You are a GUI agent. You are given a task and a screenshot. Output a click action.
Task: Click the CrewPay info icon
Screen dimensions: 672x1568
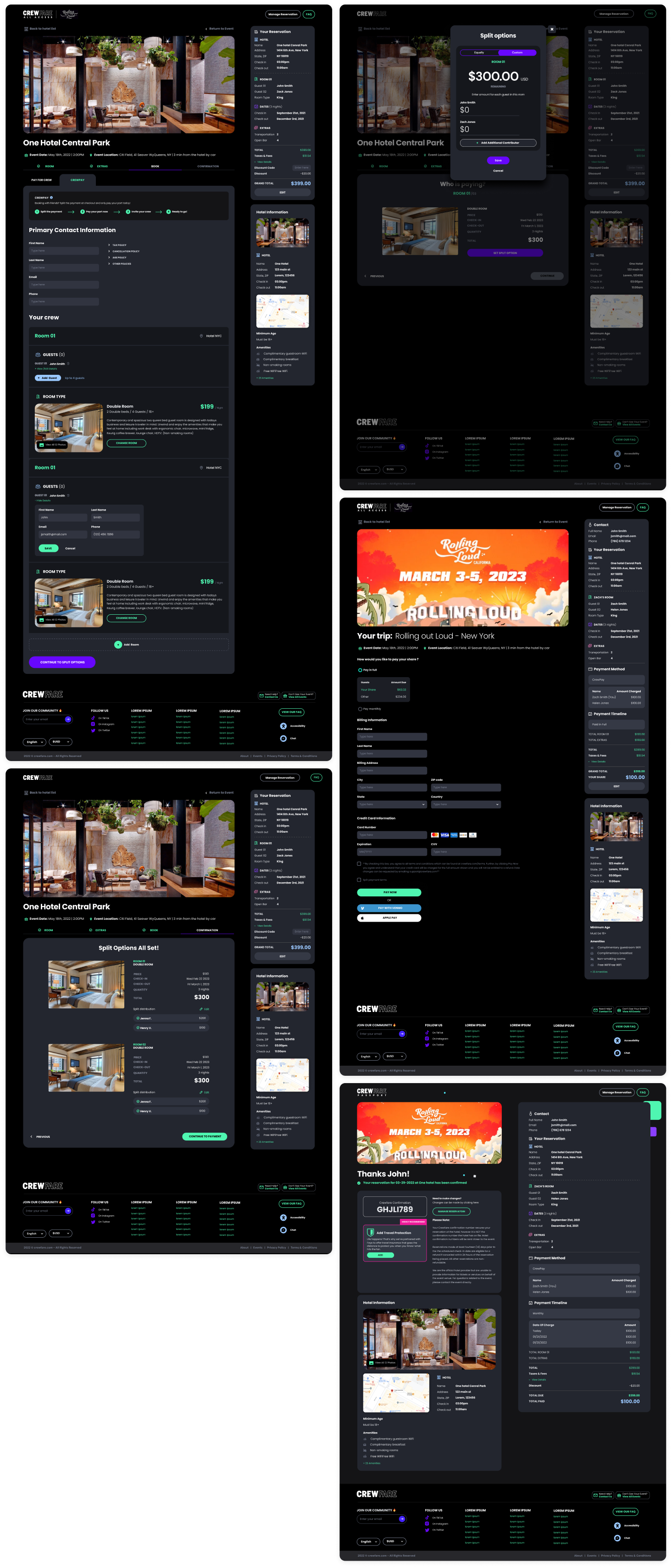51,197
